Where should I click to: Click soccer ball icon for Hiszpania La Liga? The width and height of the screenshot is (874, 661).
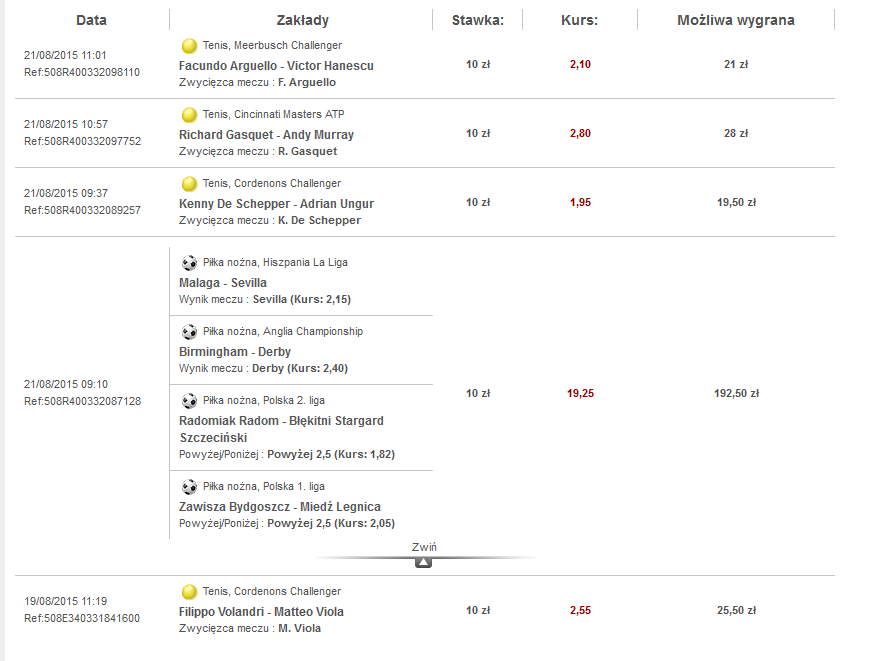click(189, 263)
